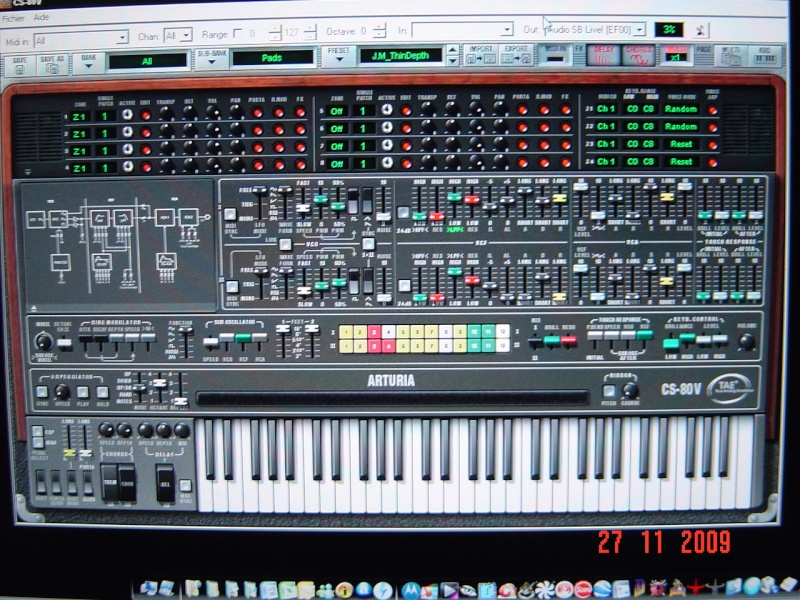This screenshot has width=800, height=600.
Task: Click the Pads sub-bank display
Action: tap(272, 58)
